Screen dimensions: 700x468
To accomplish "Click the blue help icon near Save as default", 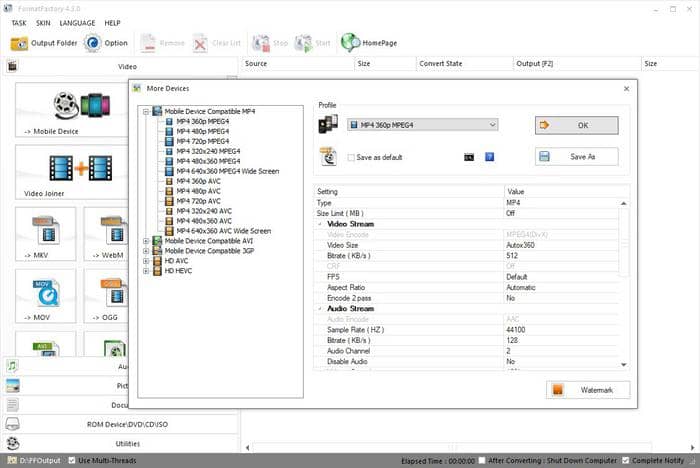I will [489, 157].
